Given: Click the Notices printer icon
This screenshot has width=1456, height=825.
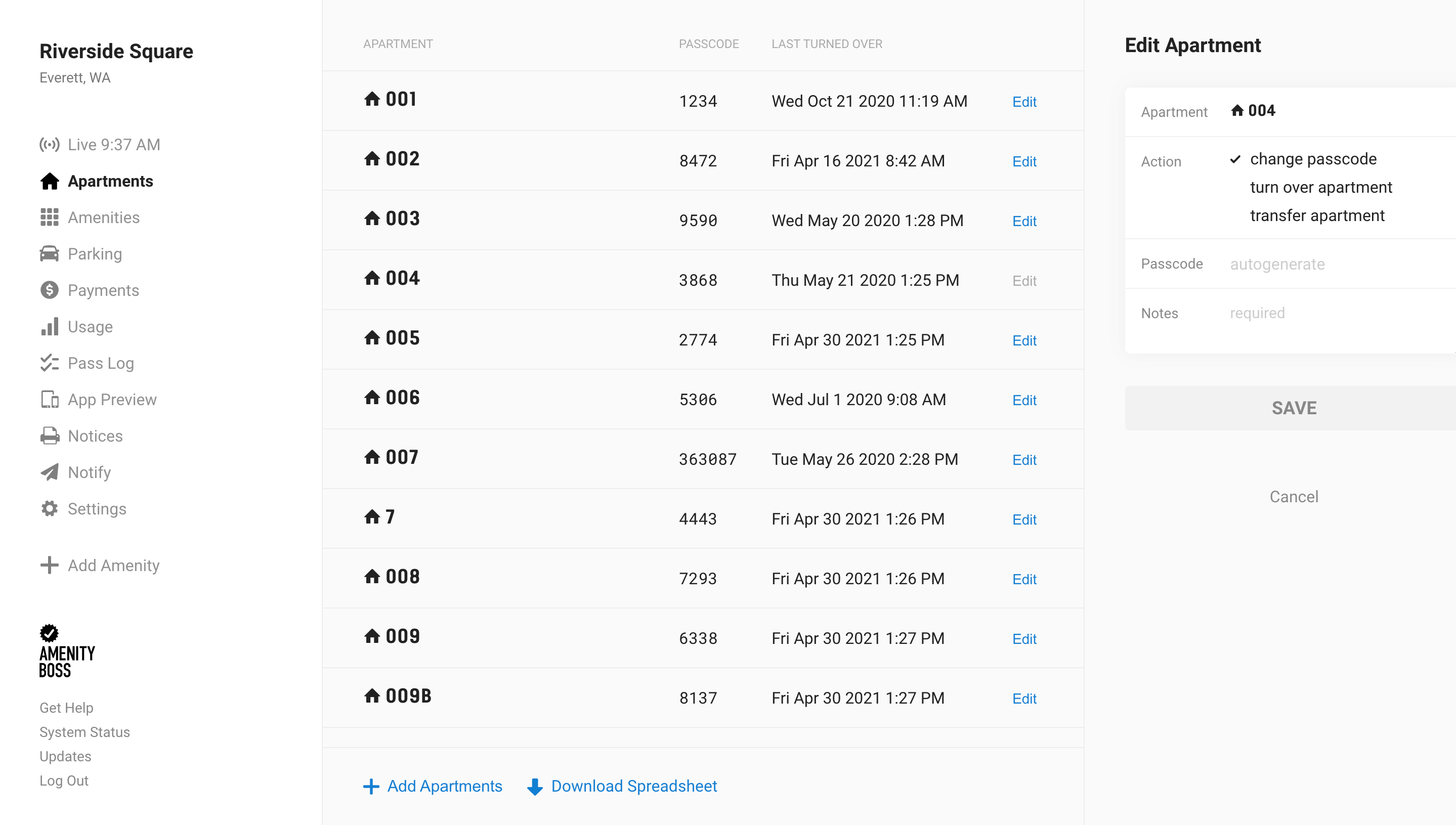Looking at the screenshot, I should pos(49,436).
